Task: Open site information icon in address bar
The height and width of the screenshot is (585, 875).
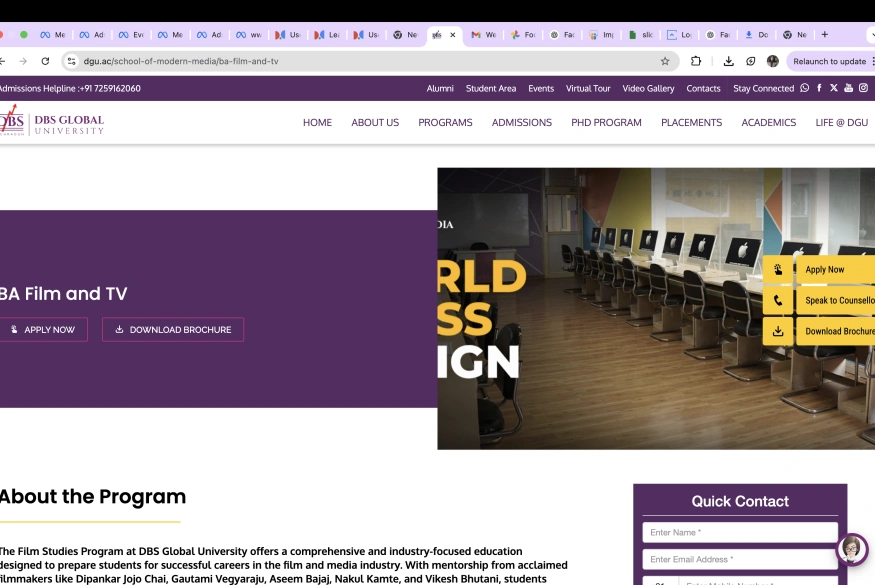Action: click(x=71, y=61)
